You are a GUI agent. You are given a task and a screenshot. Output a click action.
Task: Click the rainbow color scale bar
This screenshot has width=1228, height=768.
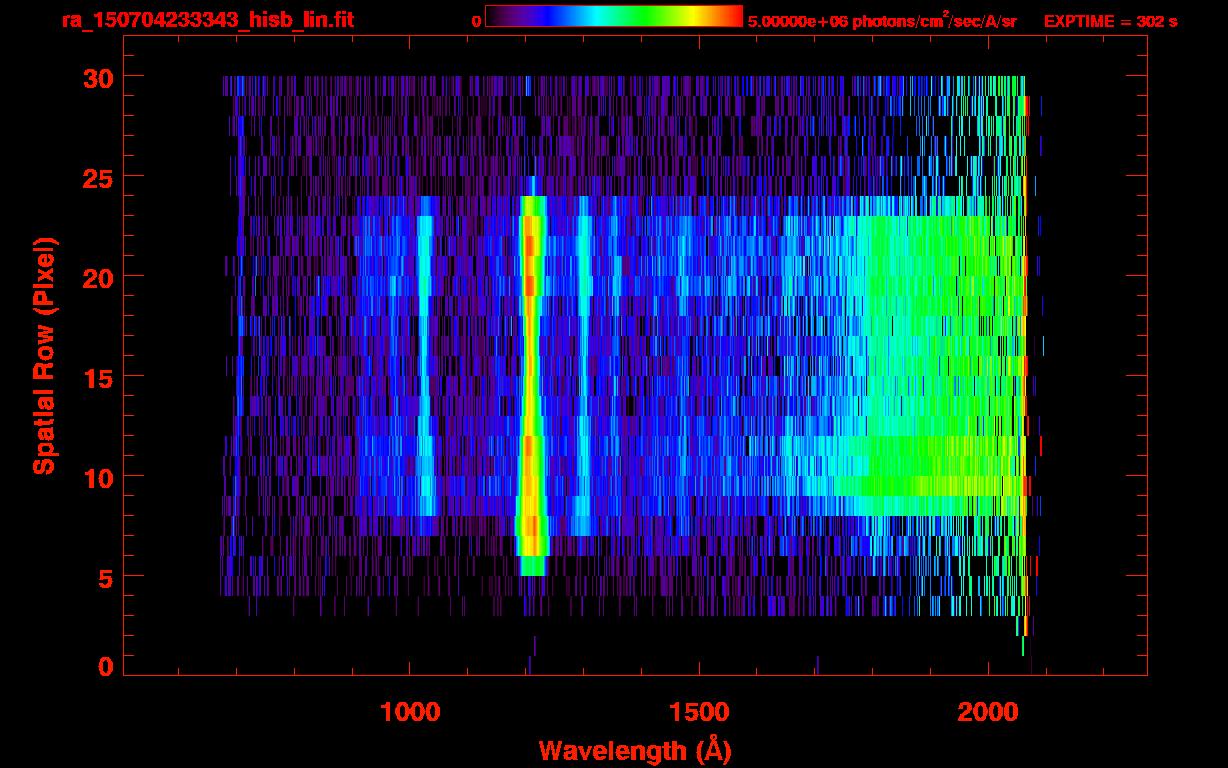[614, 17]
